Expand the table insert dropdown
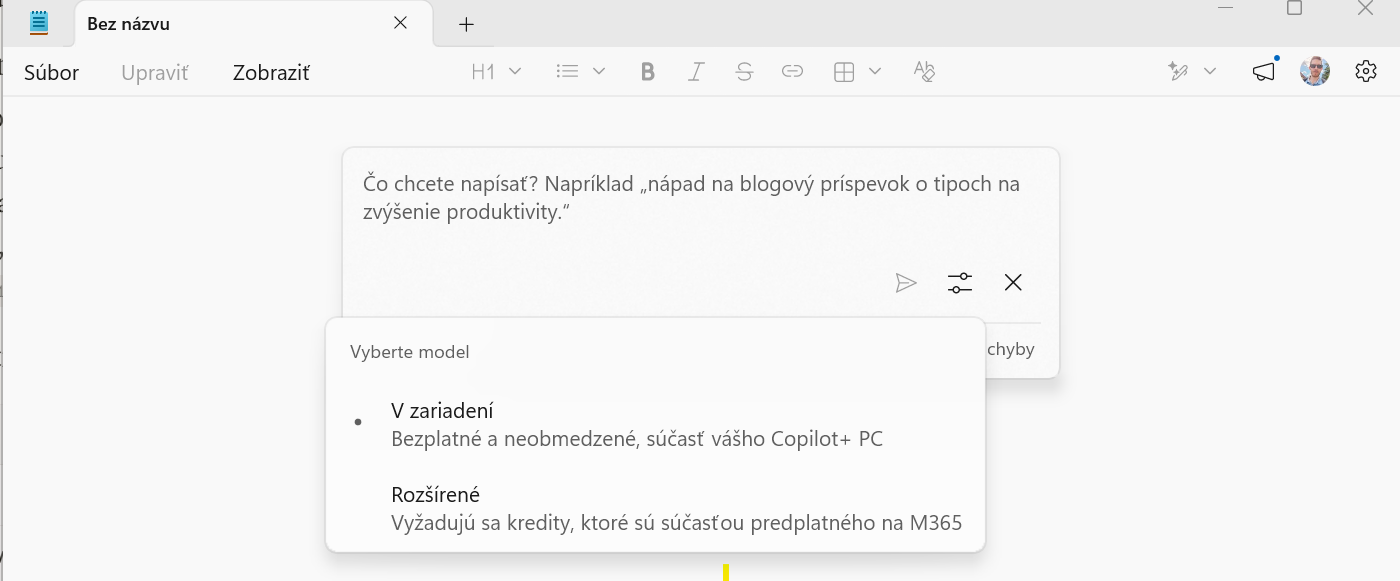This screenshot has height=581, width=1400. click(x=857, y=72)
